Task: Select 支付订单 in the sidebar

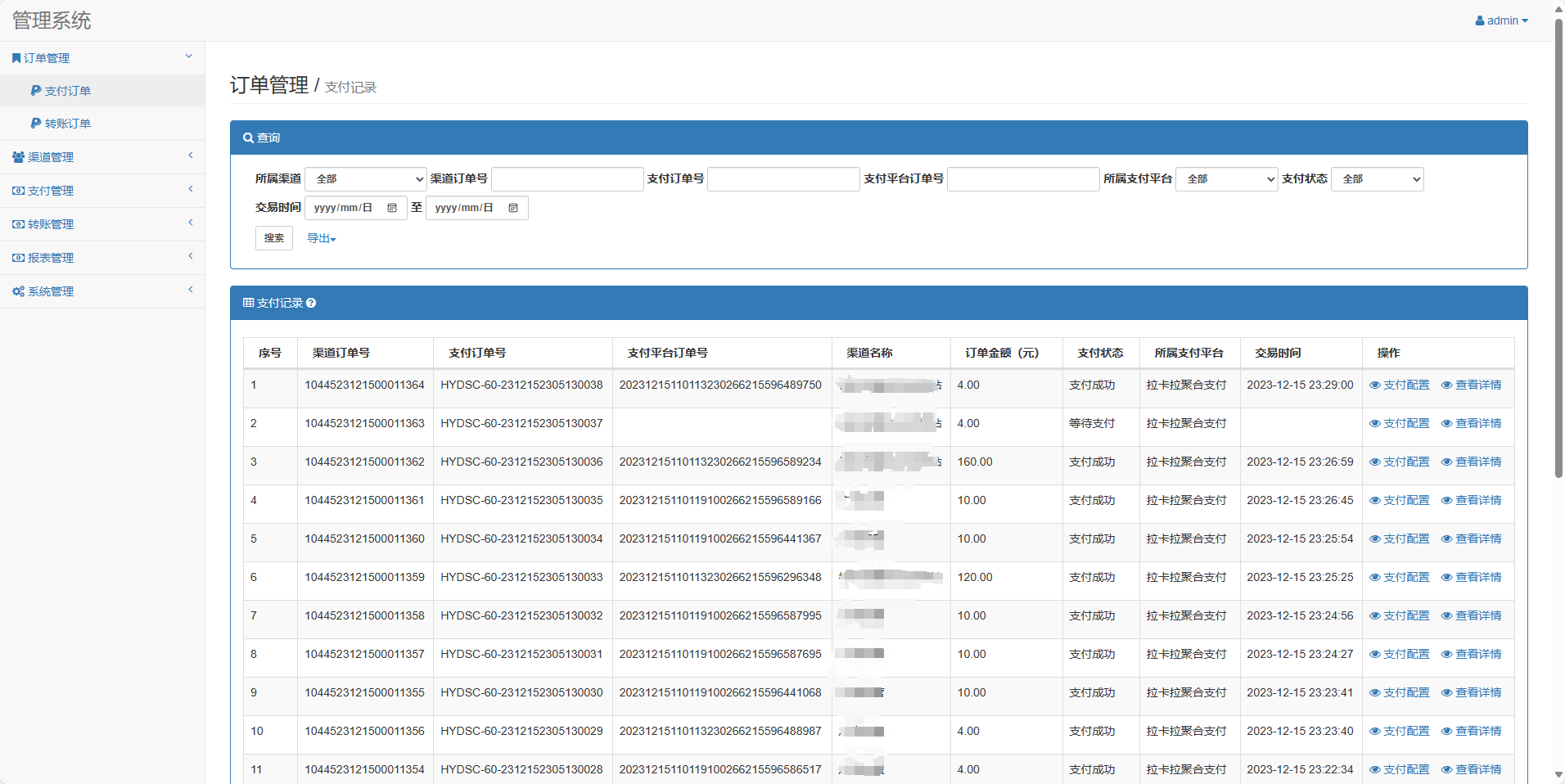Action: click(x=102, y=91)
